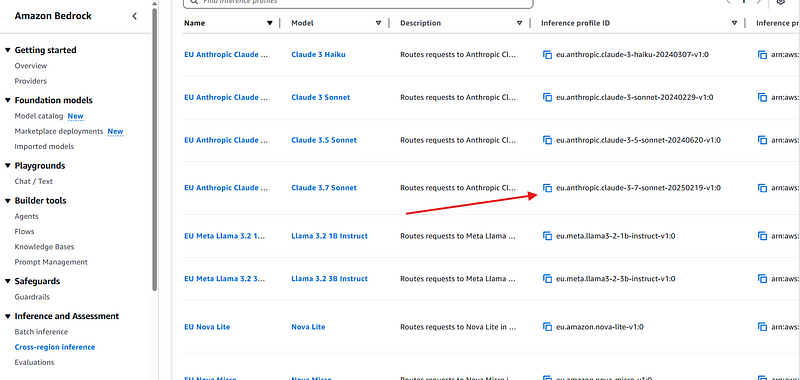Open the EU Meta Llama 3.2 1... profile
Viewport: 800px width, 380px height.
[225, 236]
